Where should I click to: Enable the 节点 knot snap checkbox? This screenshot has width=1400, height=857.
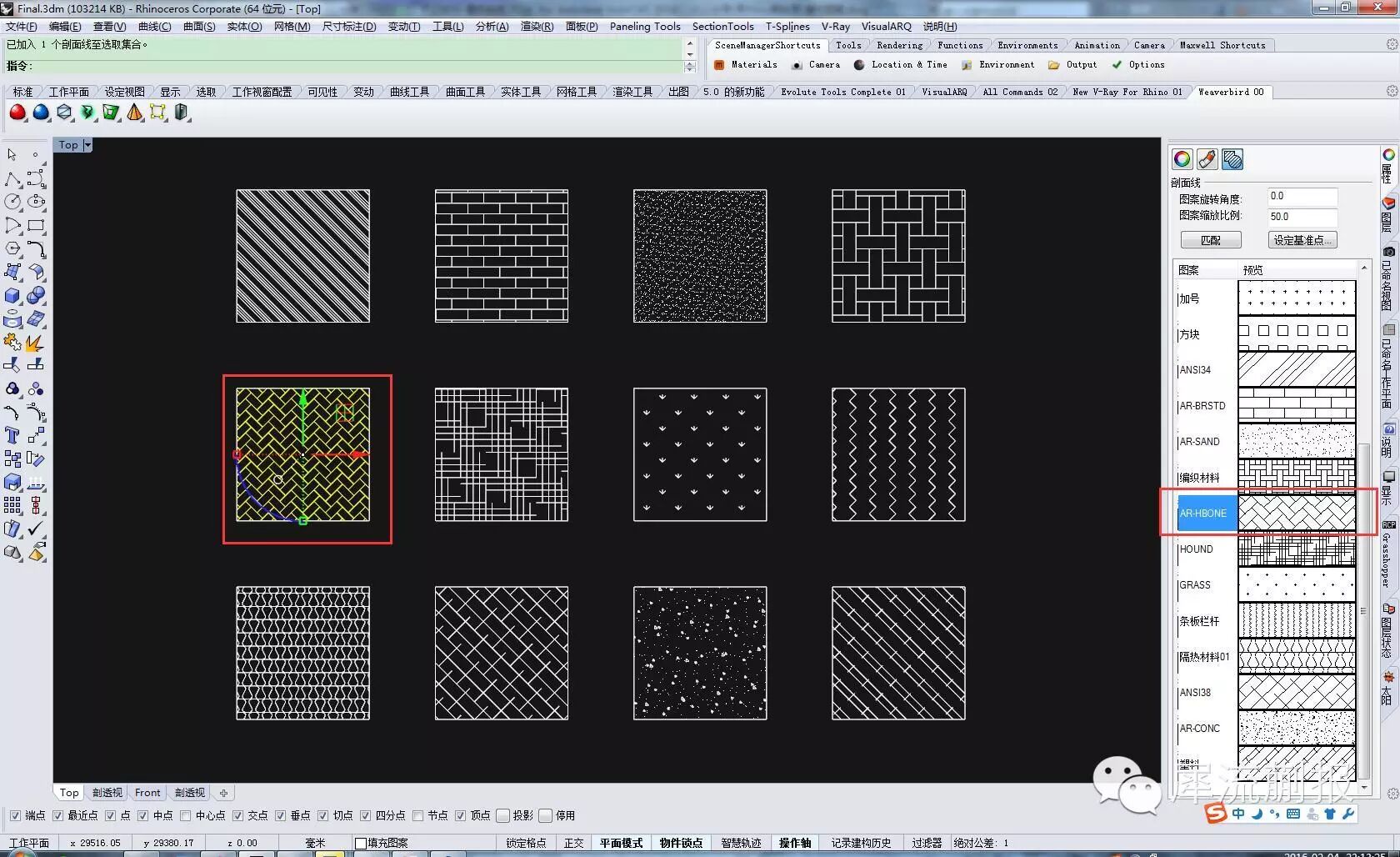coord(417,815)
